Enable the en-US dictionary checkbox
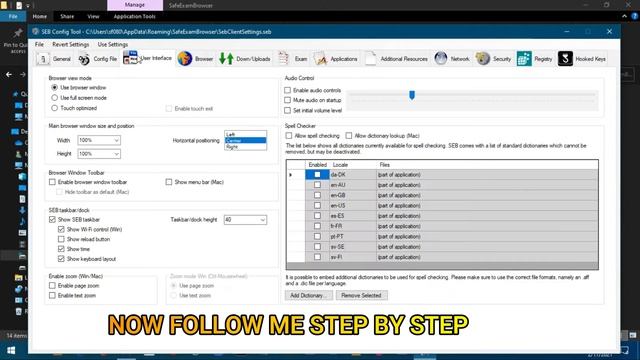The height and width of the screenshot is (360, 640). tap(317, 205)
